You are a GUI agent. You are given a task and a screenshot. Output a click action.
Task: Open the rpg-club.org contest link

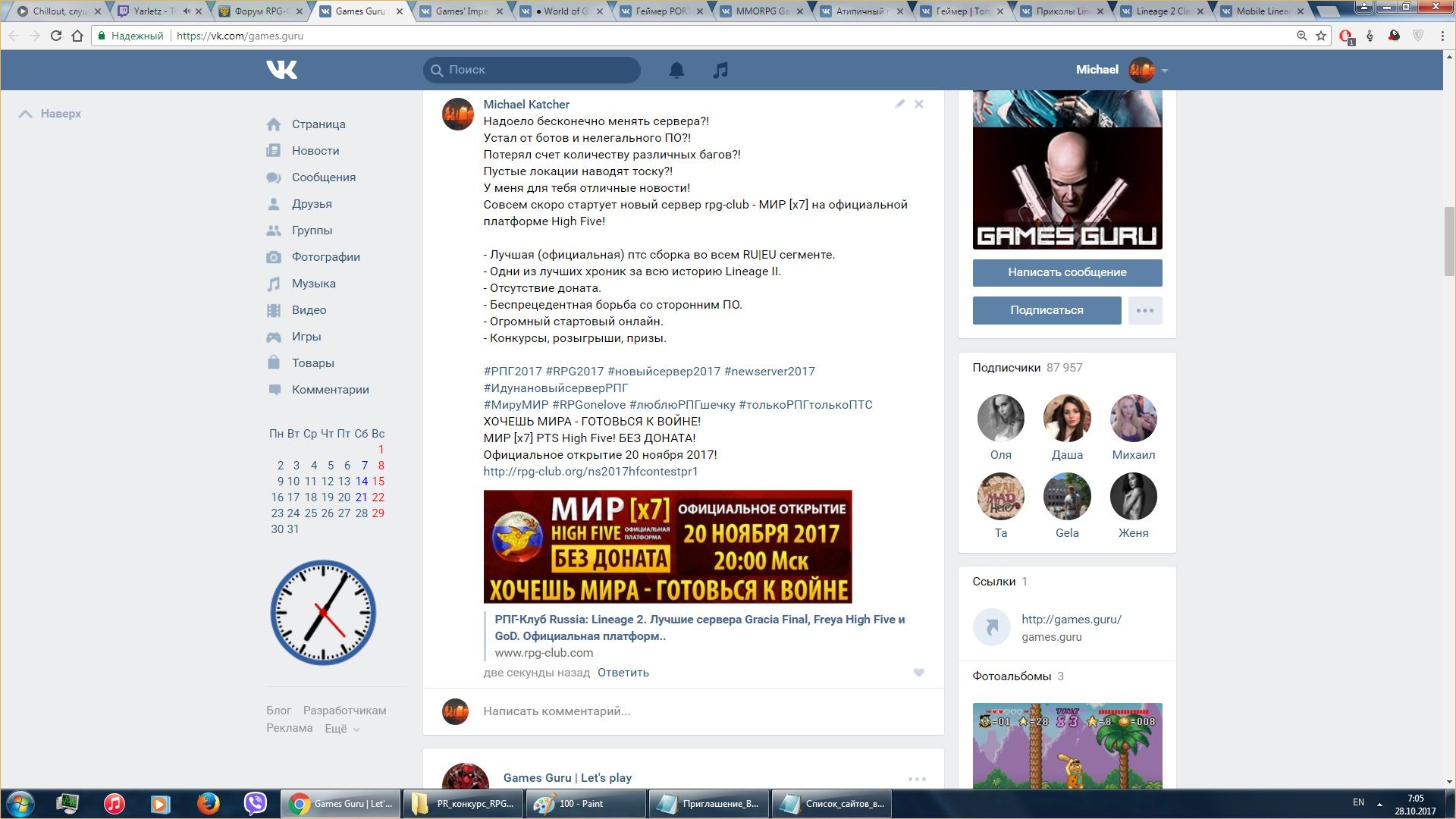click(x=590, y=472)
